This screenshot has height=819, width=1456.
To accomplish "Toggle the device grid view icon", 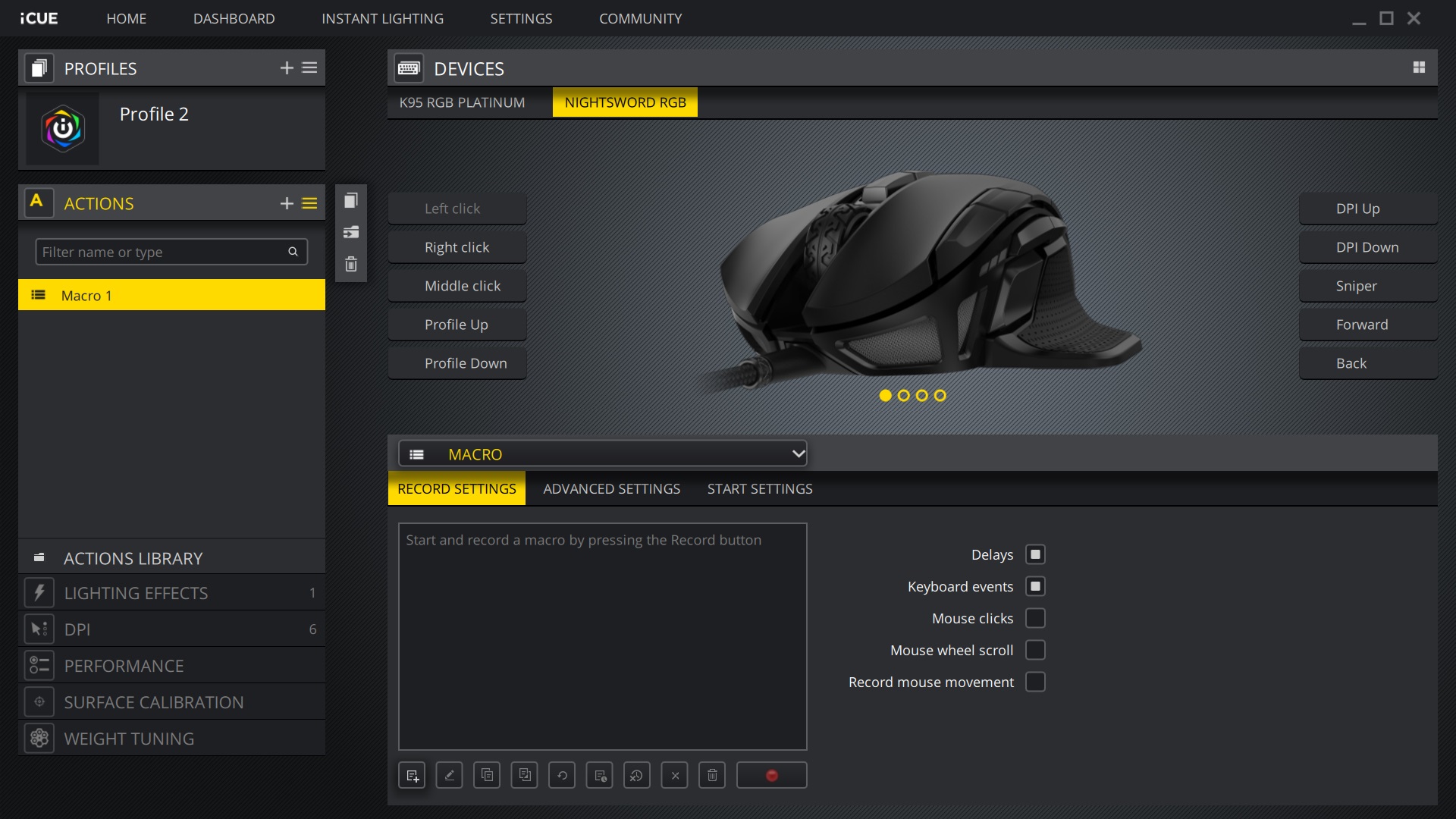I will click(x=1419, y=68).
